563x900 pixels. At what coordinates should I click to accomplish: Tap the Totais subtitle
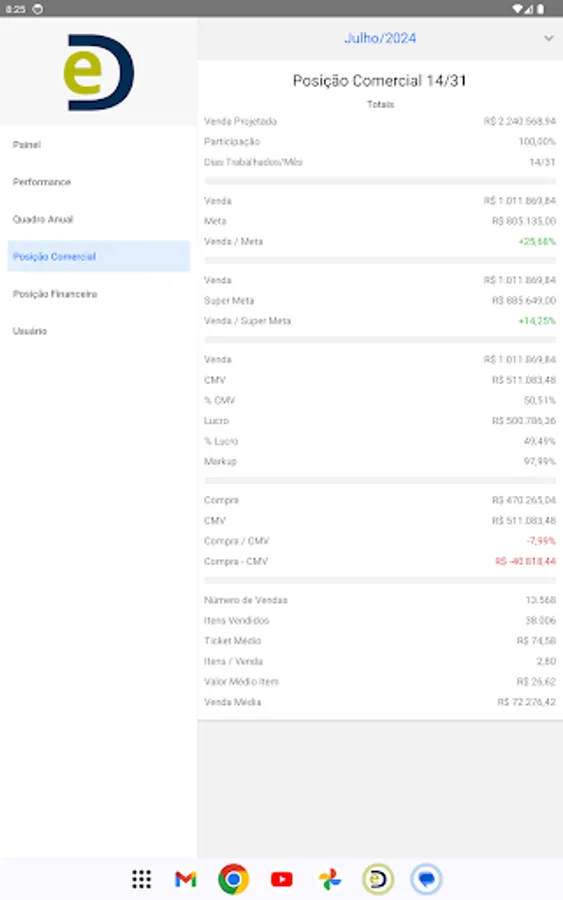(x=380, y=104)
